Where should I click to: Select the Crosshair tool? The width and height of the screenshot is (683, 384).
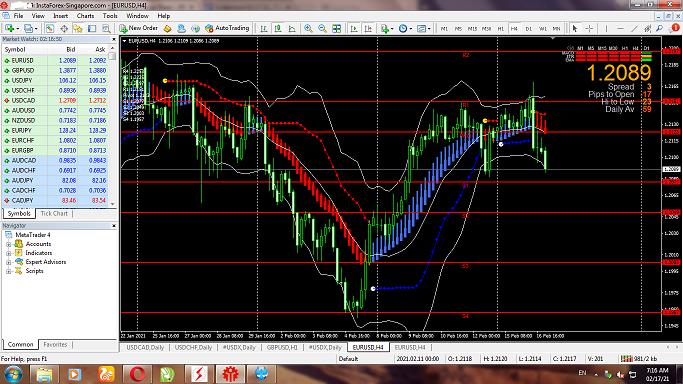589,28
